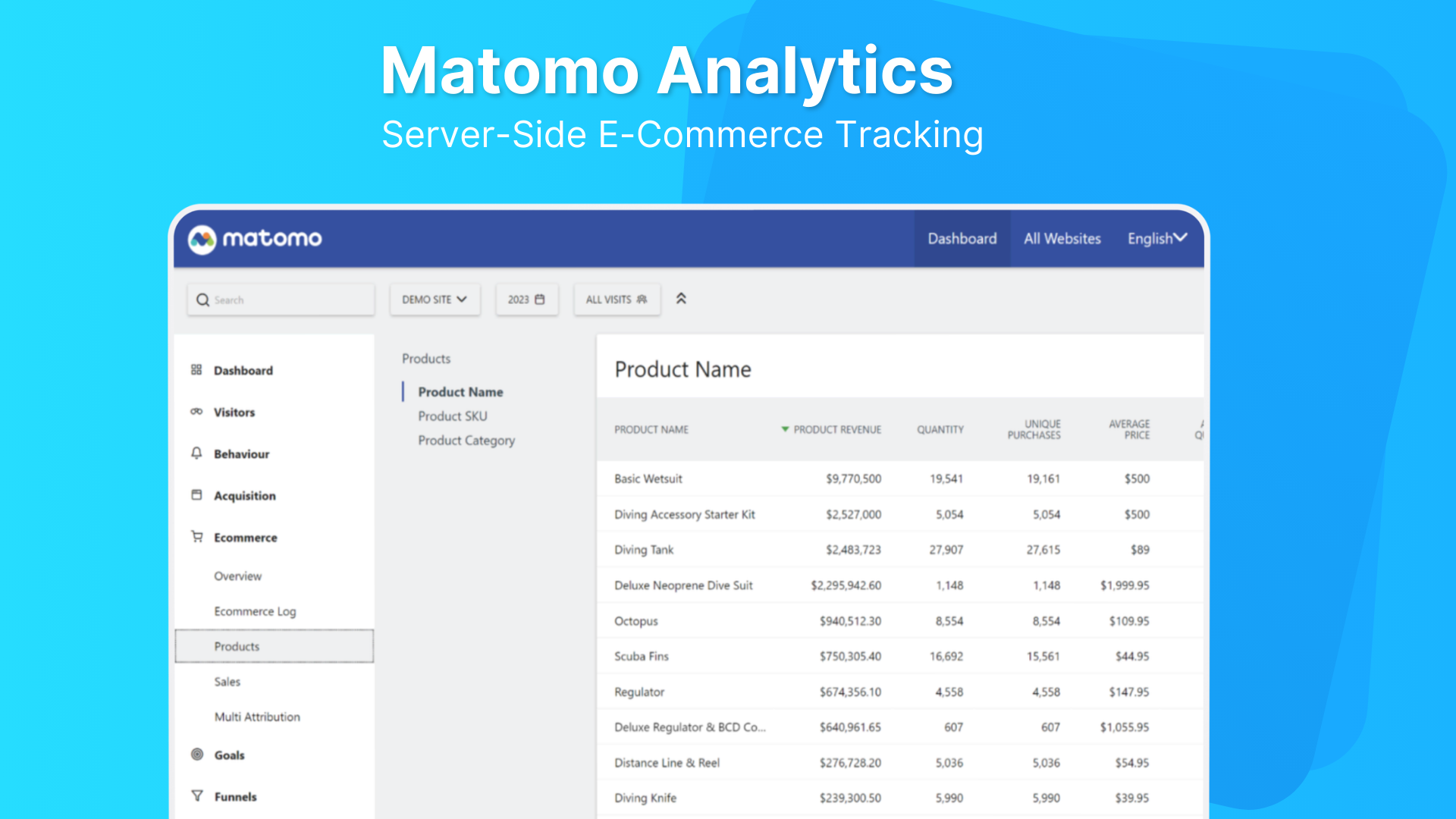Click the Product Name report heading
Screen dimensions: 1456x819
point(682,369)
